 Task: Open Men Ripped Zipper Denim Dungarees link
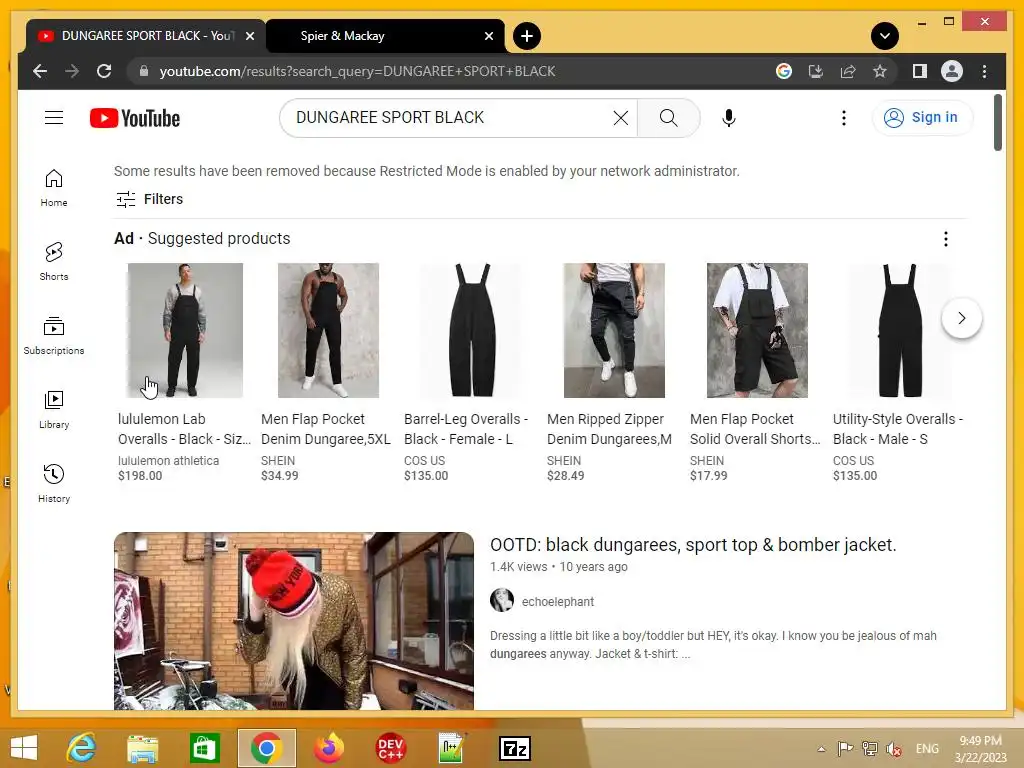click(x=609, y=429)
